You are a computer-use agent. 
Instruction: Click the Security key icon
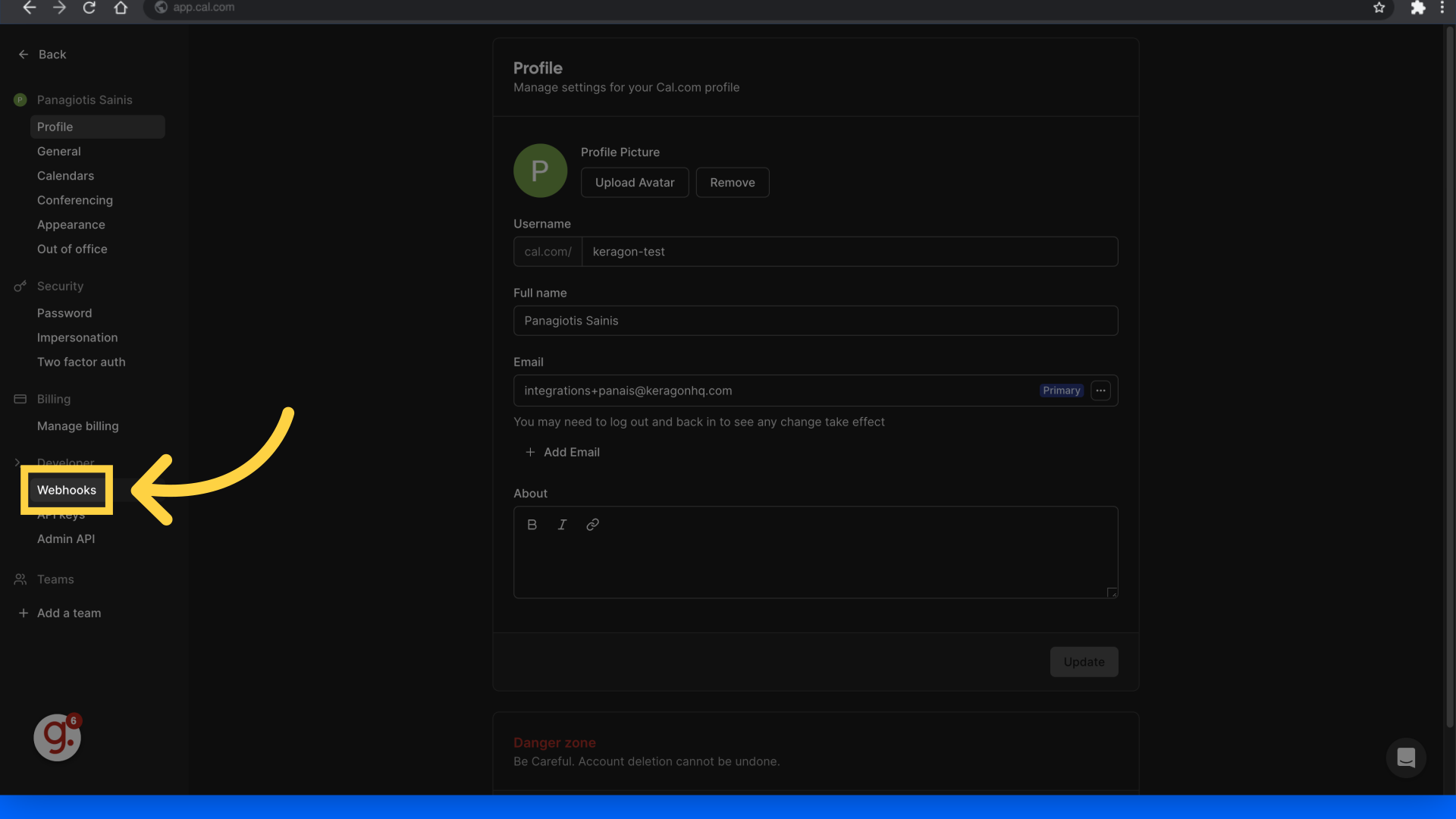point(20,286)
